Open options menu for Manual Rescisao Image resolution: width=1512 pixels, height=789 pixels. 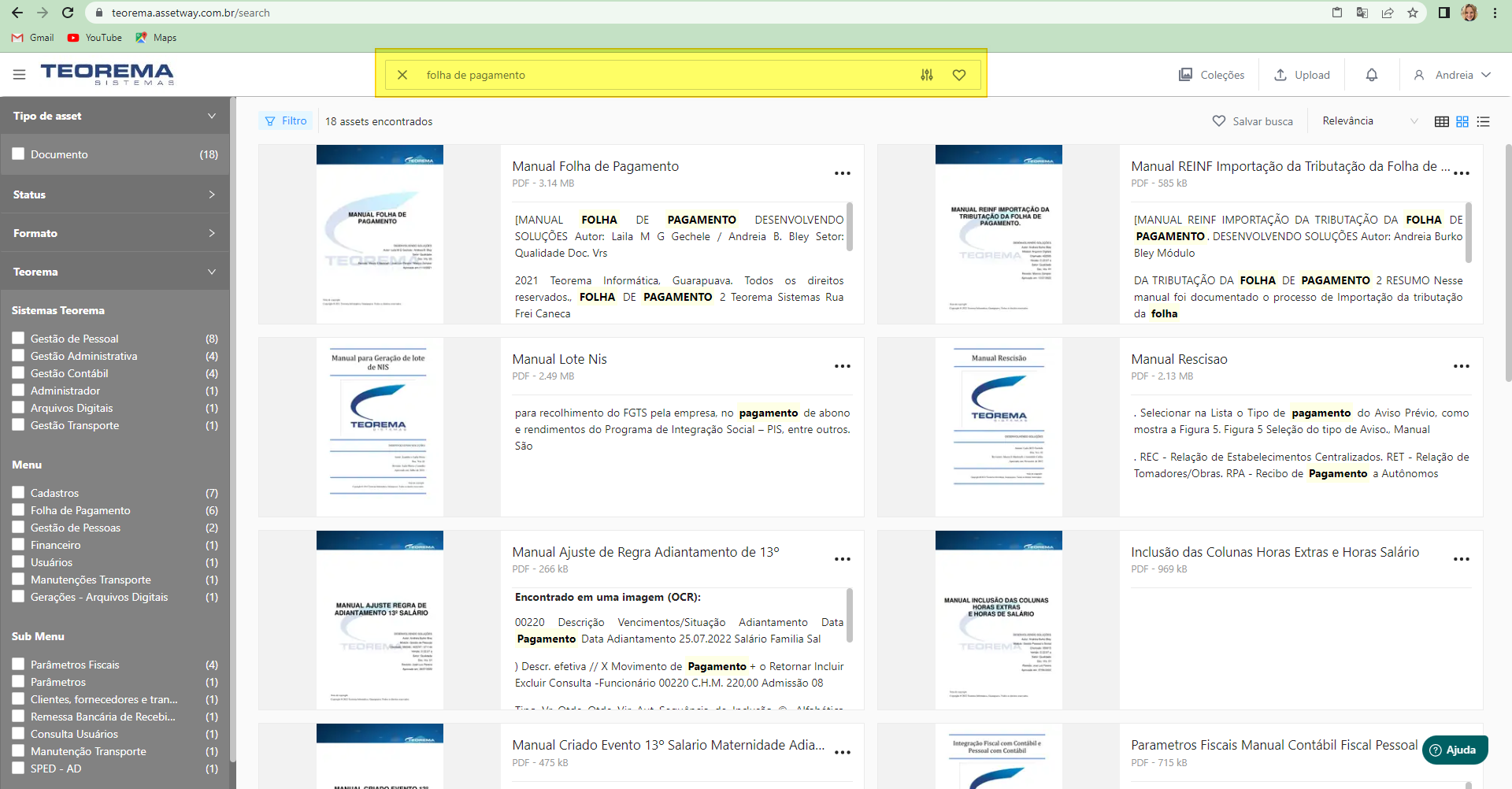[1462, 366]
